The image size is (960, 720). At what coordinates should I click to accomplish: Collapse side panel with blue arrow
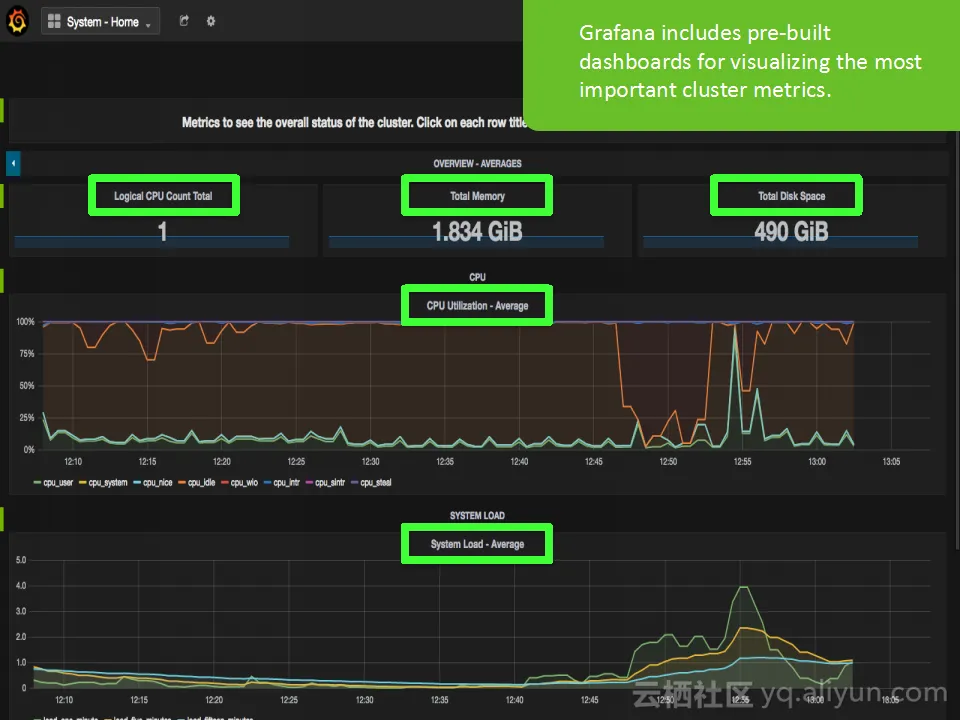(13, 163)
